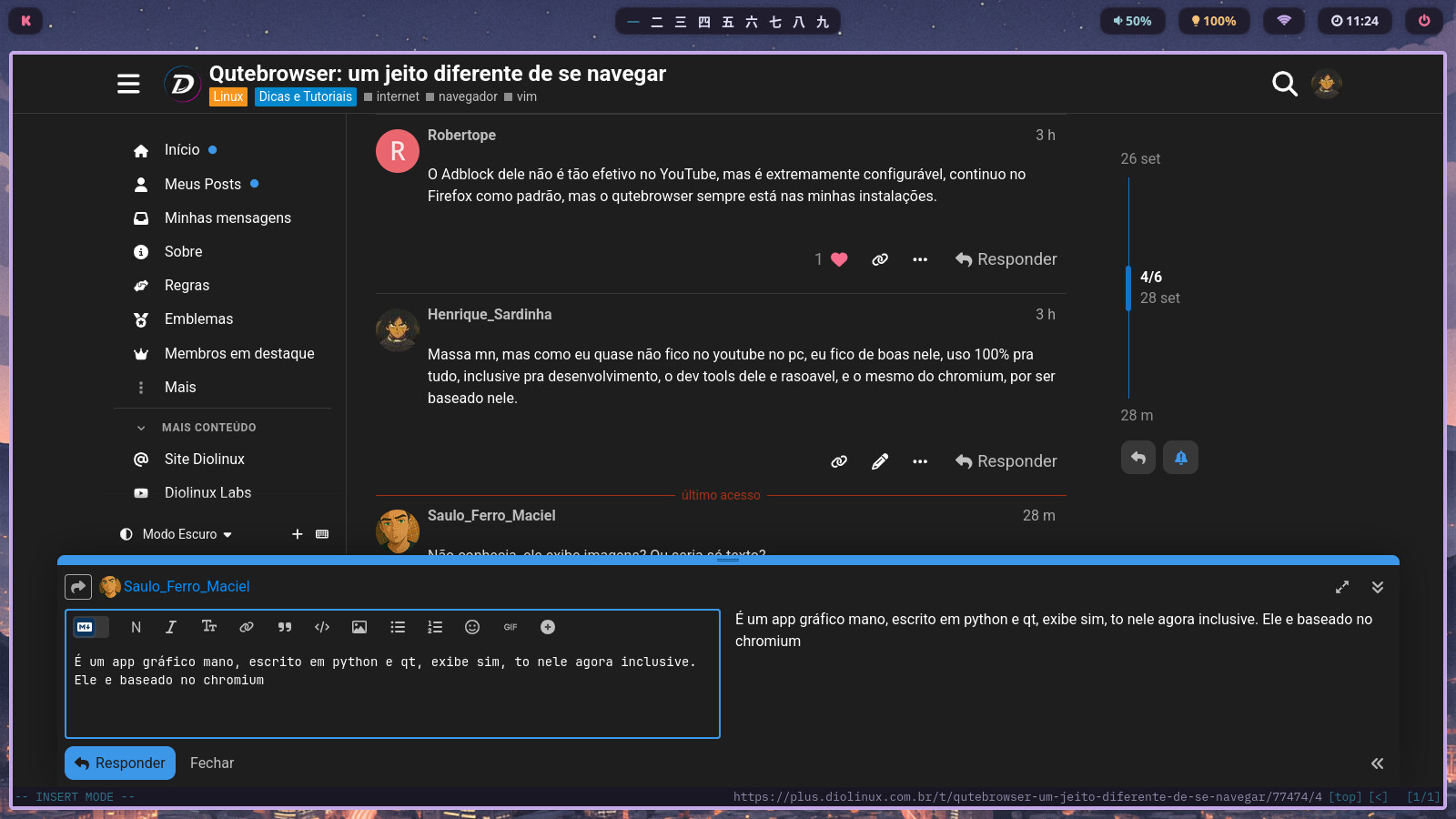Toggle topic notifications bell

1180,458
